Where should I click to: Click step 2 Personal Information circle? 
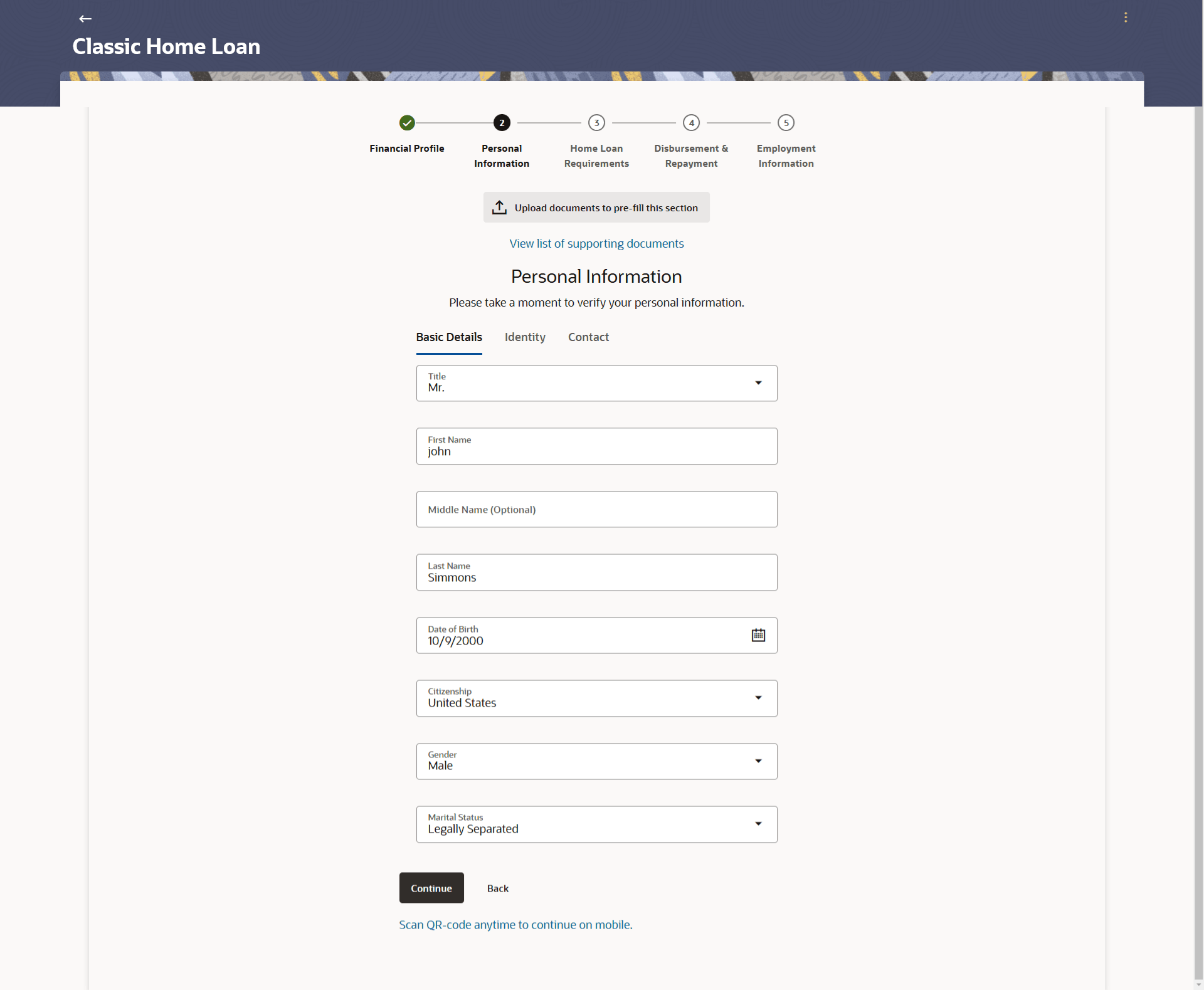coord(502,123)
